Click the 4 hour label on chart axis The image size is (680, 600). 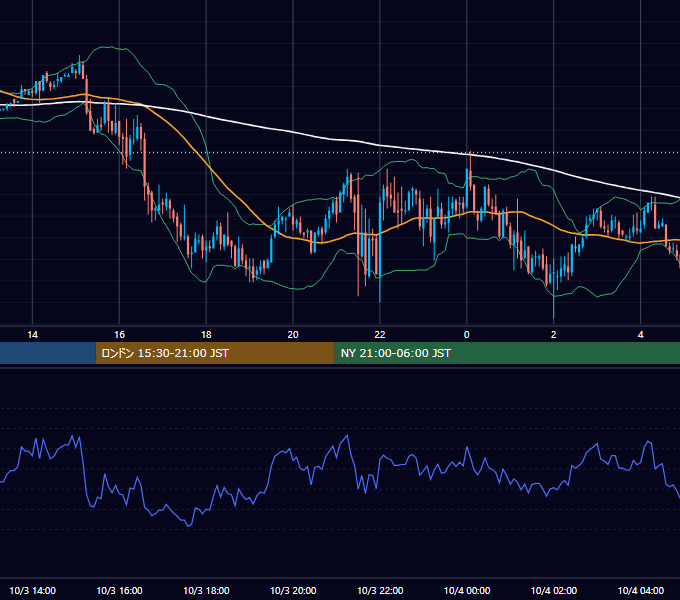(641, 335)
